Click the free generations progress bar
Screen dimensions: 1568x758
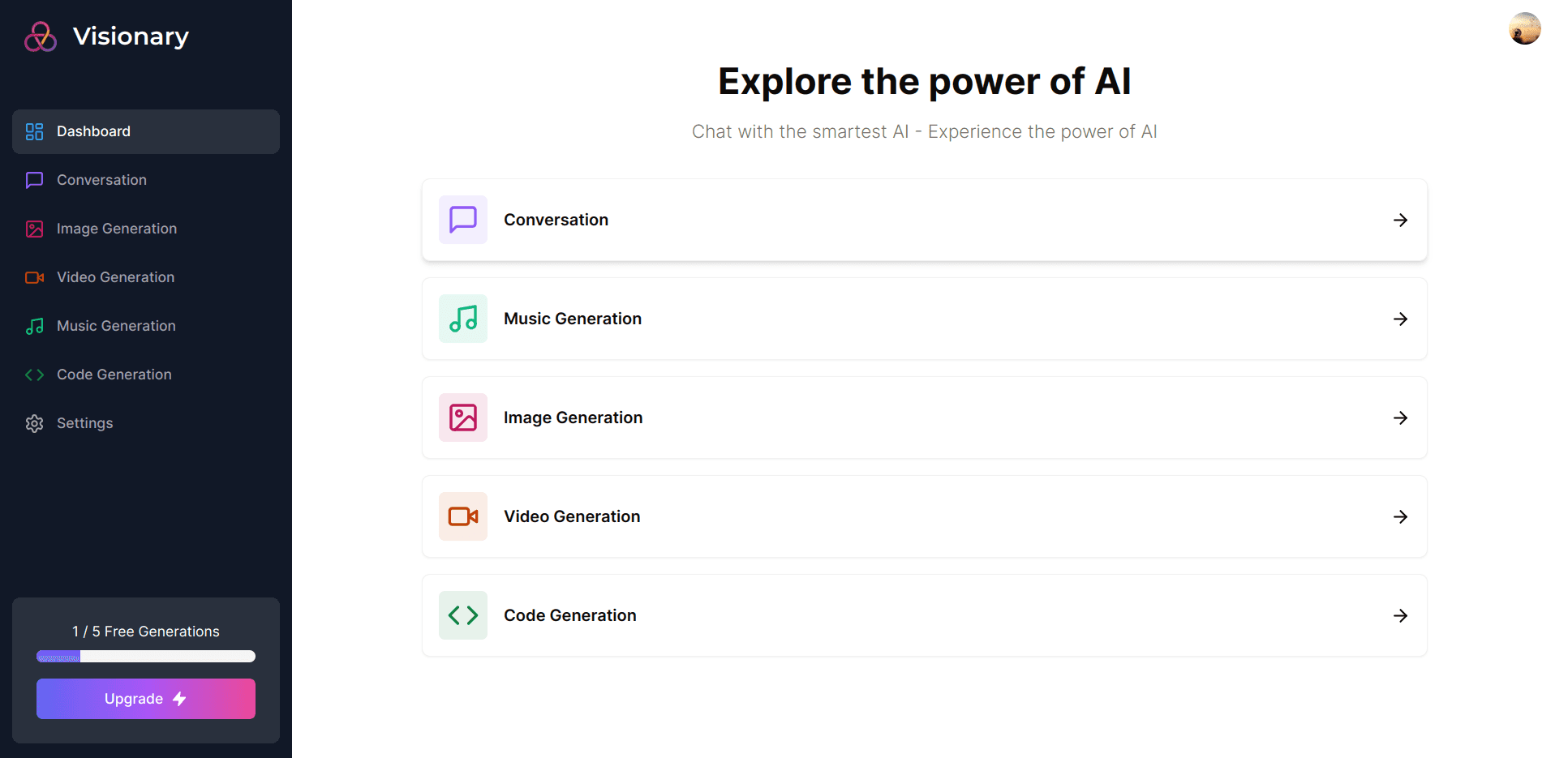[146, 657]
